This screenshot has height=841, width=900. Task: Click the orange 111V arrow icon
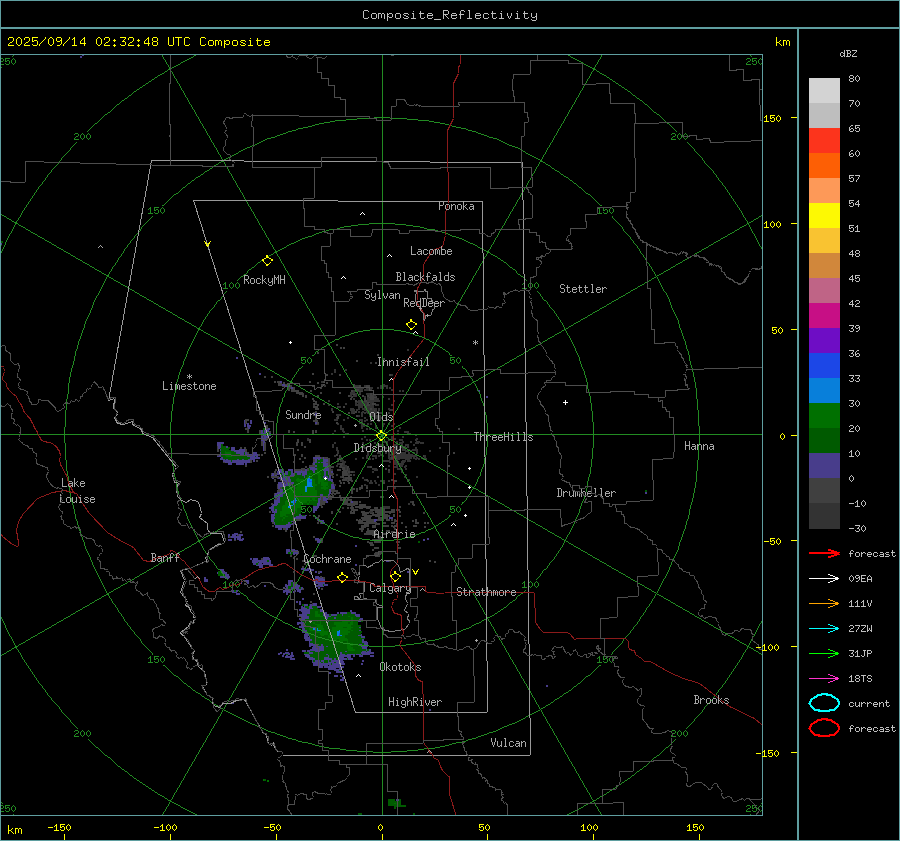click(x=824, y=603)
